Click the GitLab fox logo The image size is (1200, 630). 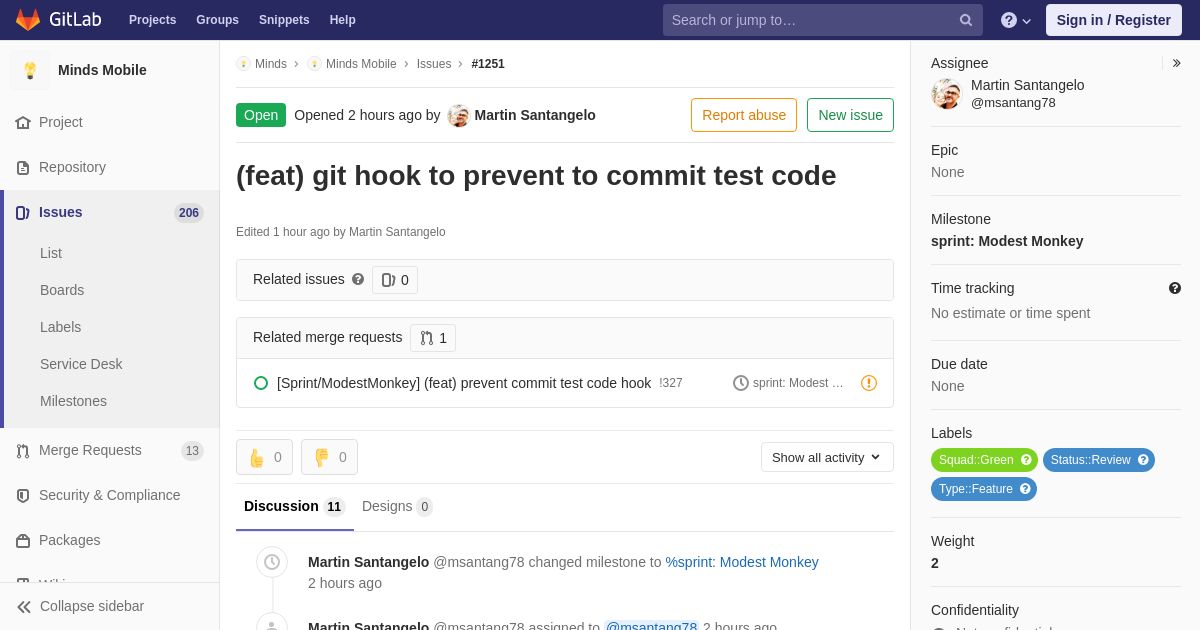[x=28, y=20]
